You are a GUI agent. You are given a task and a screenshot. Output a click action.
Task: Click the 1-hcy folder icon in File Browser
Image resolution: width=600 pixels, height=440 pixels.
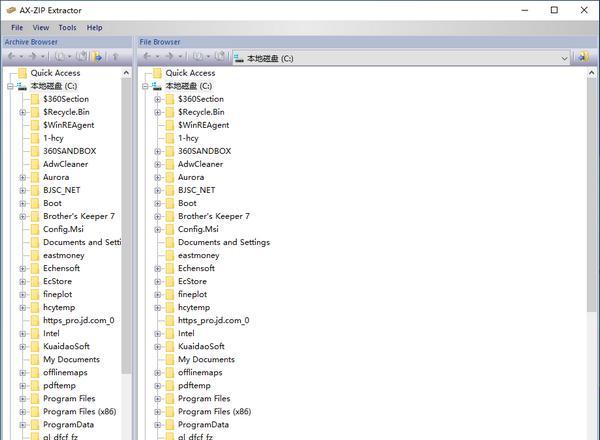click(170, 138)
